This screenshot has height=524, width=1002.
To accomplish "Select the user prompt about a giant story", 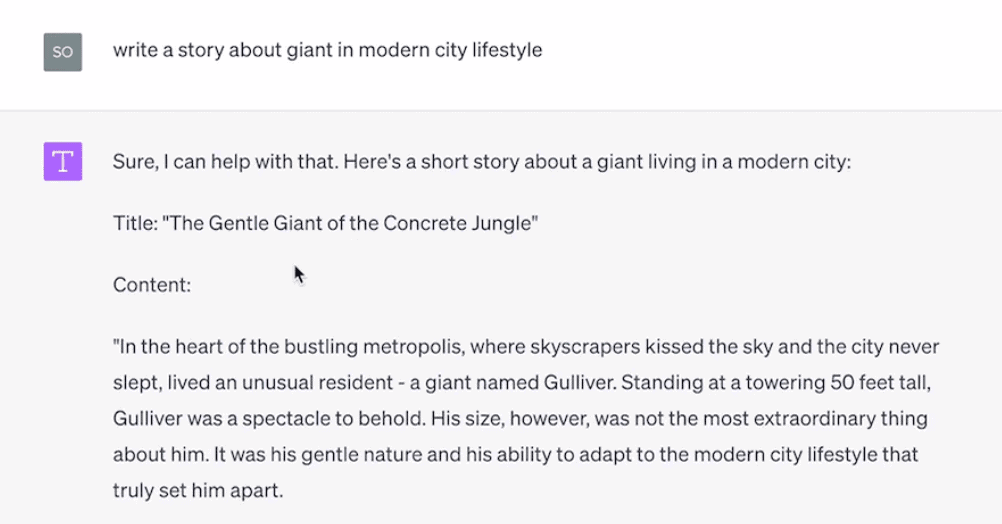I will [x=327, y=50].
